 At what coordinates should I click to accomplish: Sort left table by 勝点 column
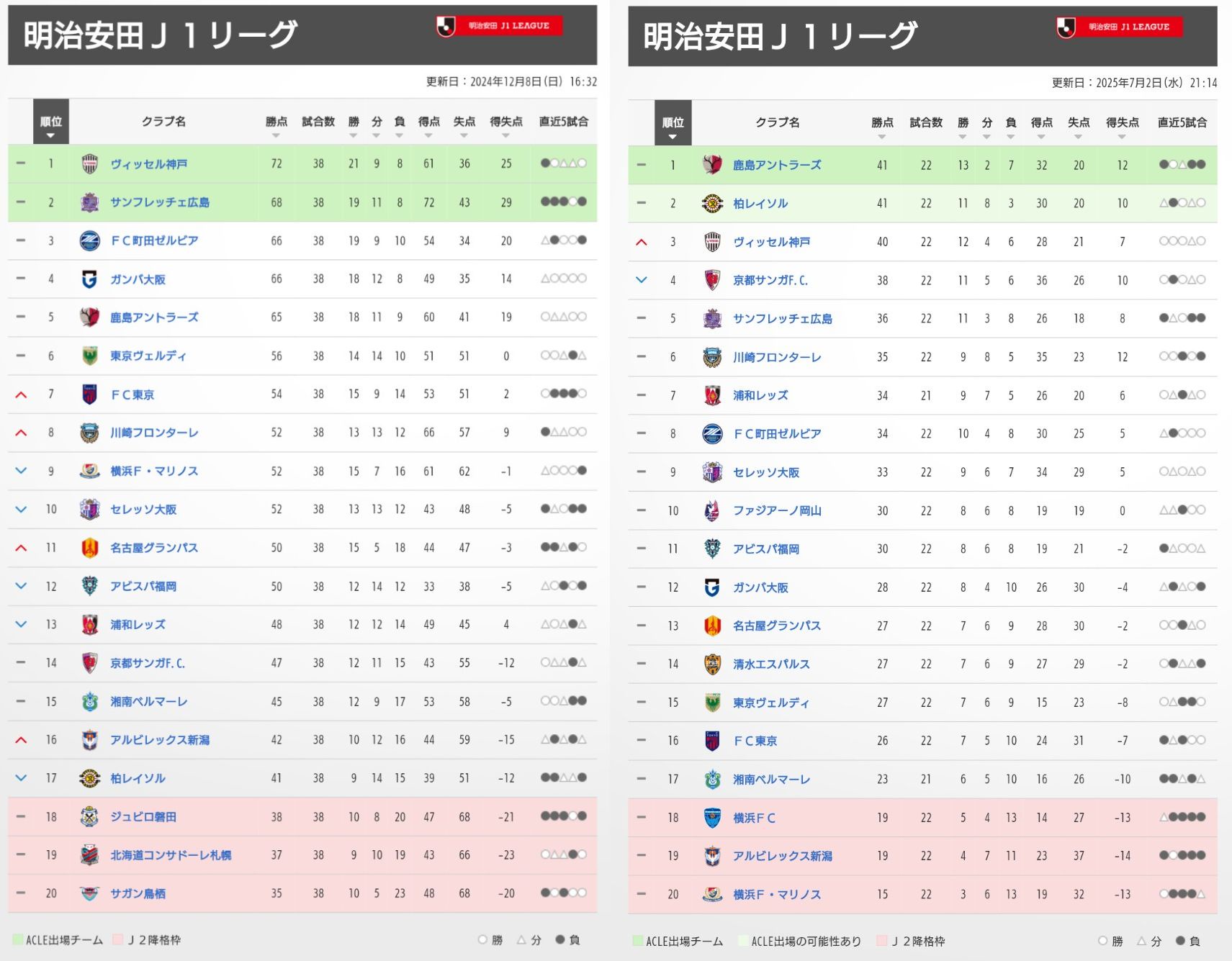click(276, 127)
